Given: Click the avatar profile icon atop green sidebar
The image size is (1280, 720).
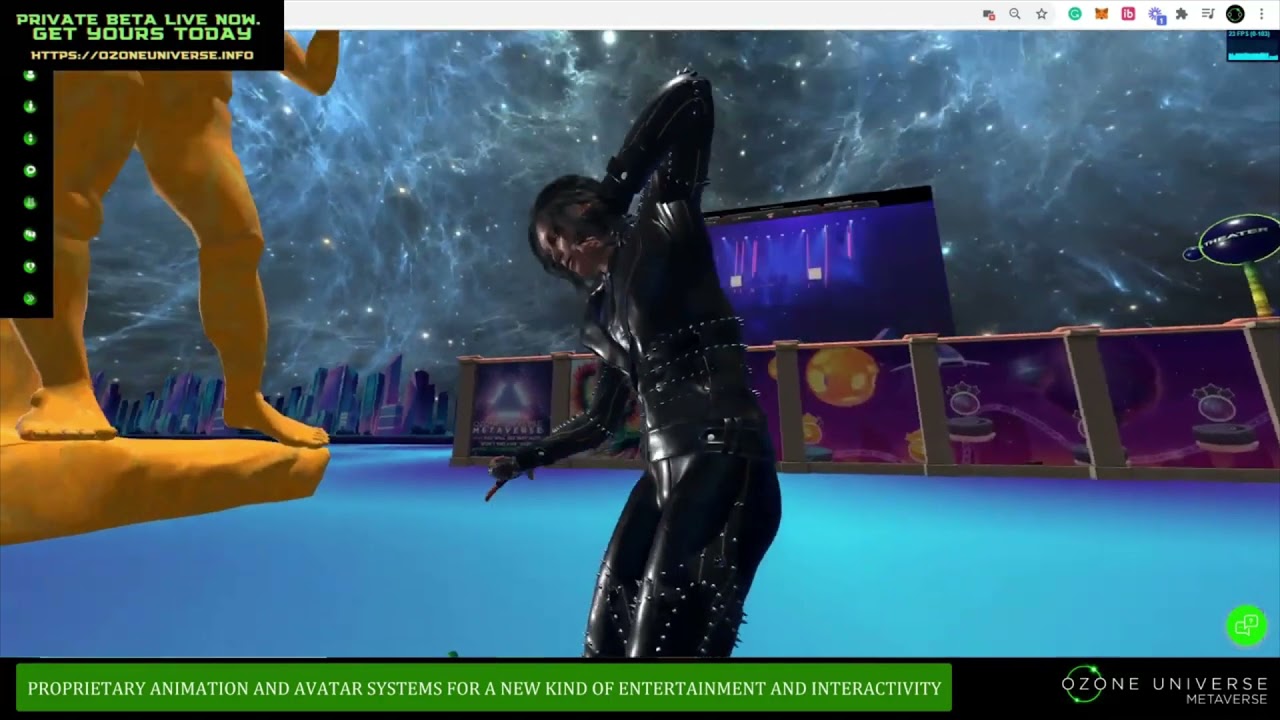Looking at the screenshot, I should [x=29, y=75].
